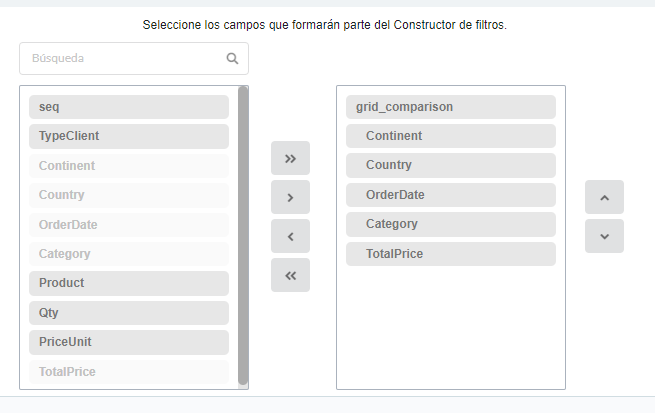The height and width of the screenshot is (413, 655).
Task: Click the move down chevron button
Action: 604,236
